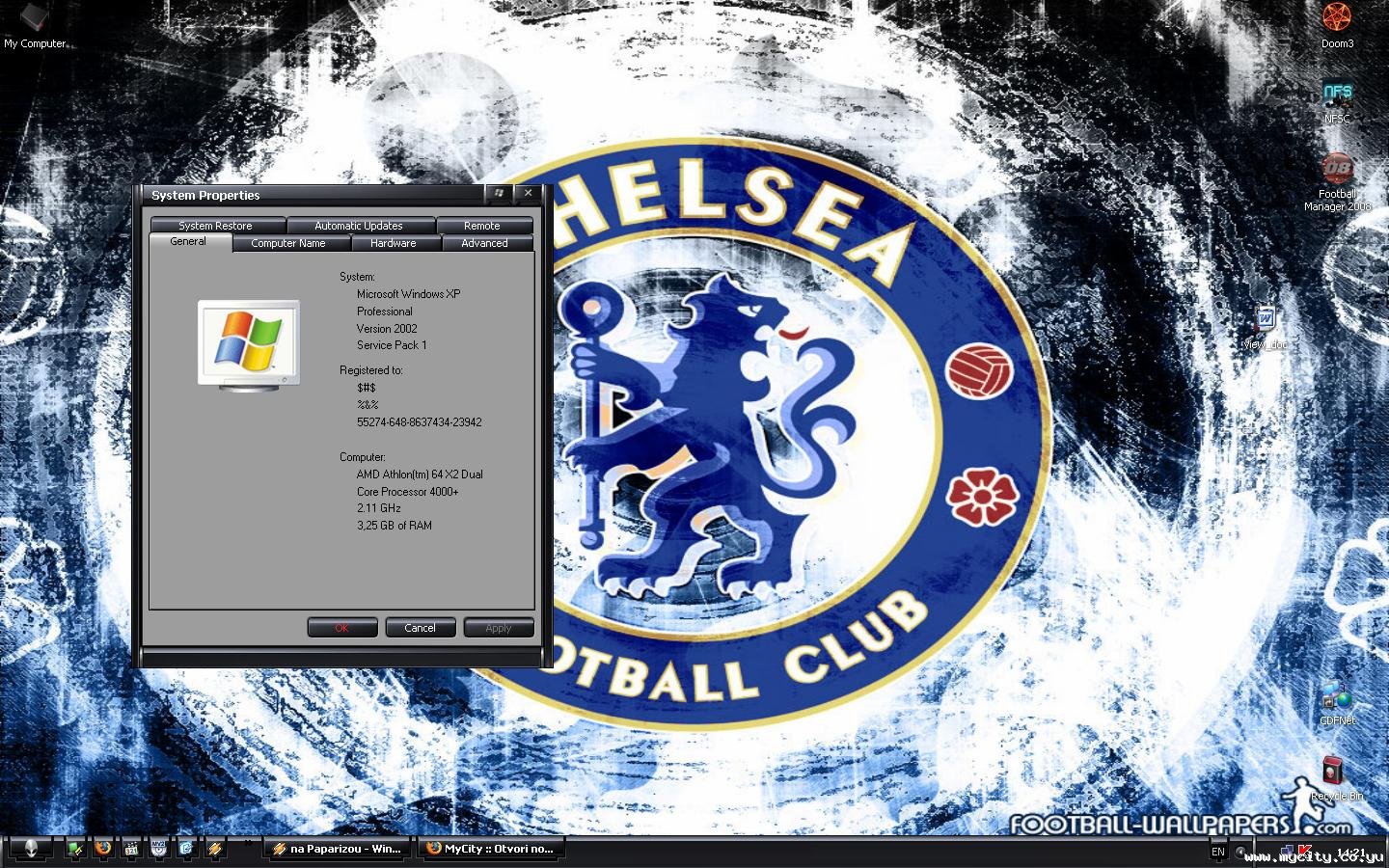Click the 'AMD Athlon(tm) 64 X2 Dual' text

(x=420, y=475)
